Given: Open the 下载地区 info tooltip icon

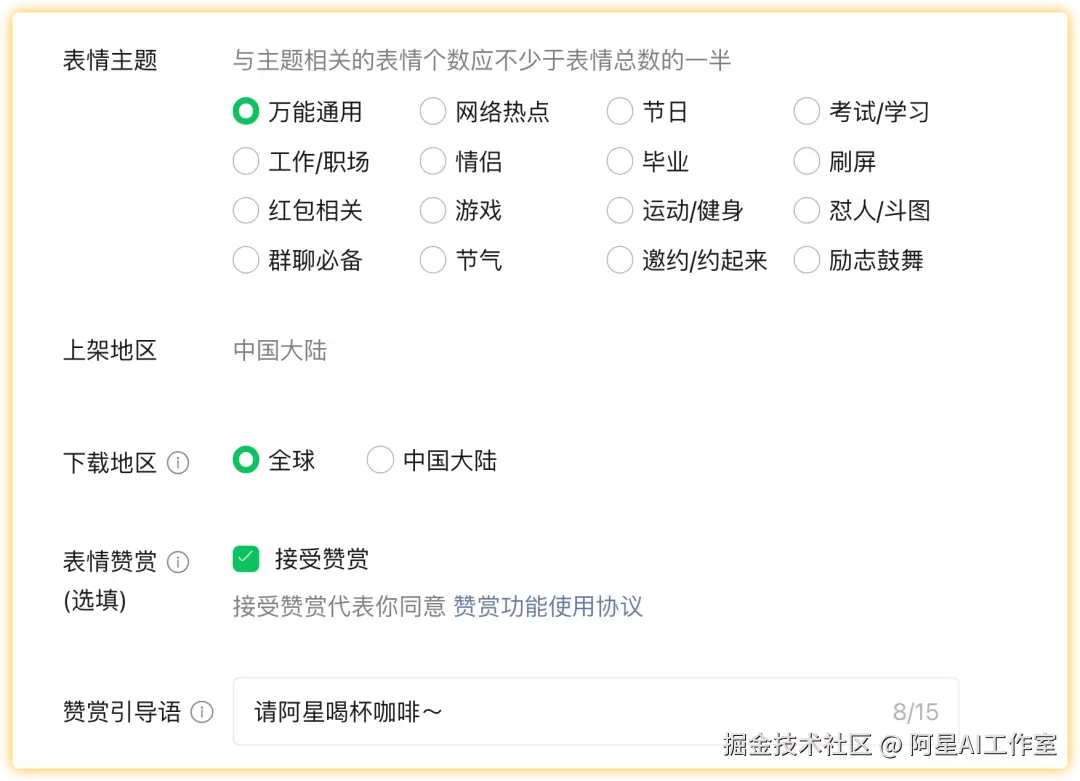Looking at the screenshot, I should pos(178,463).
